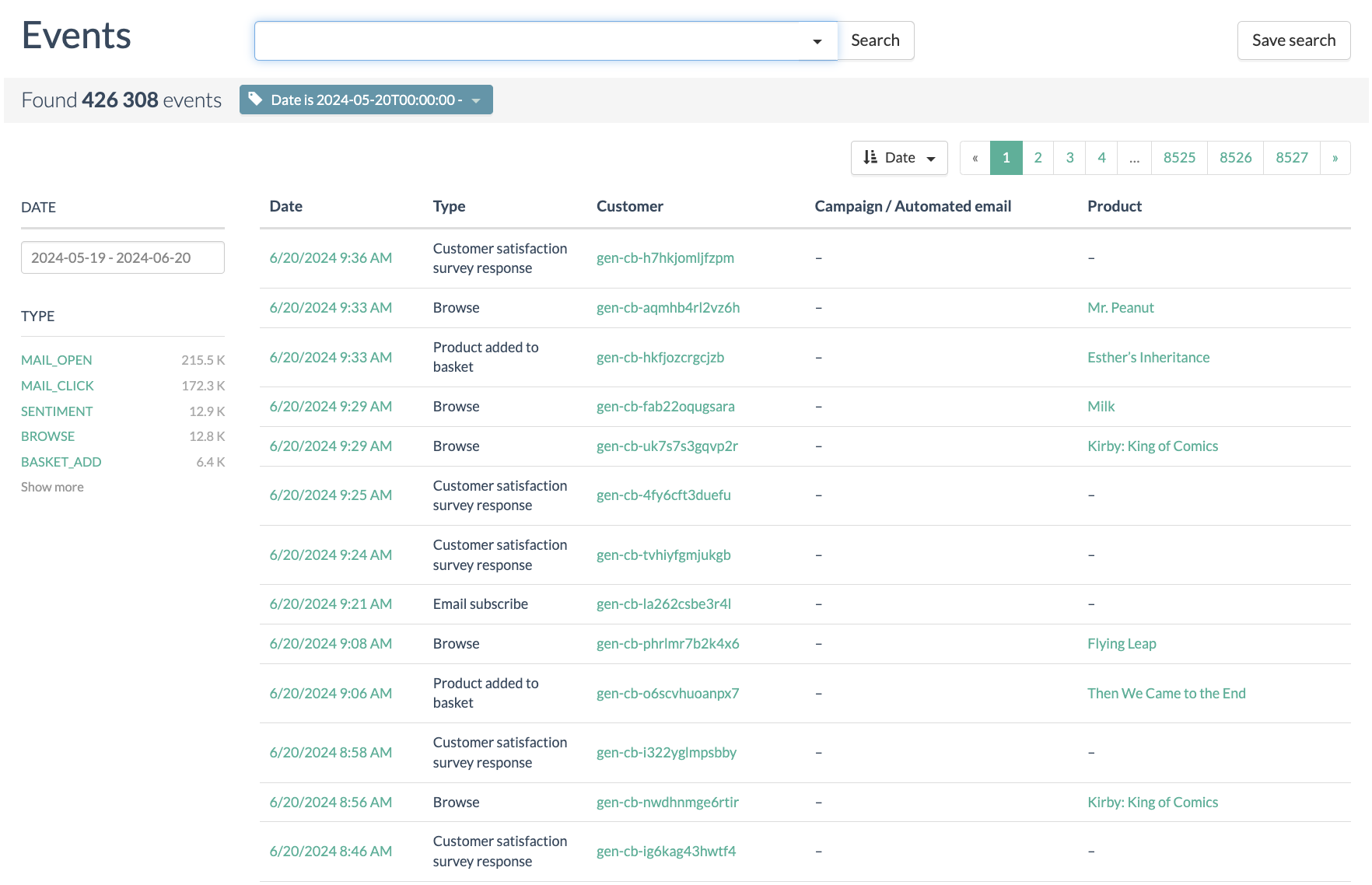This screenshot has width=1372, height=885.
Task: Open customer gen-cb-tvhiyfgmjukgb
Action: (663, 555)
